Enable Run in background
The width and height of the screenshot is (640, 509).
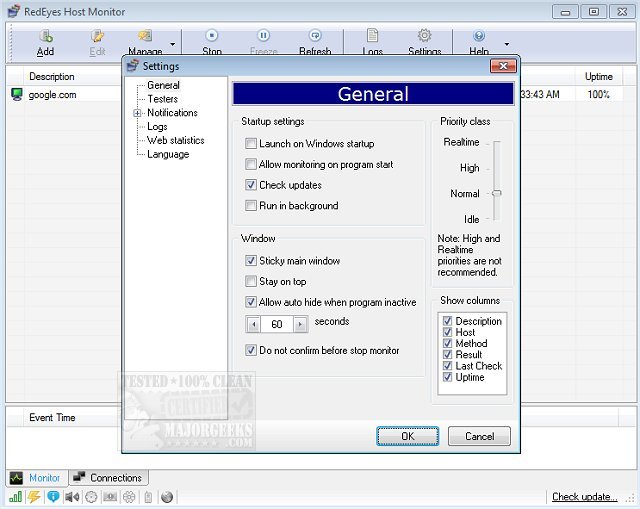[251, 205]
